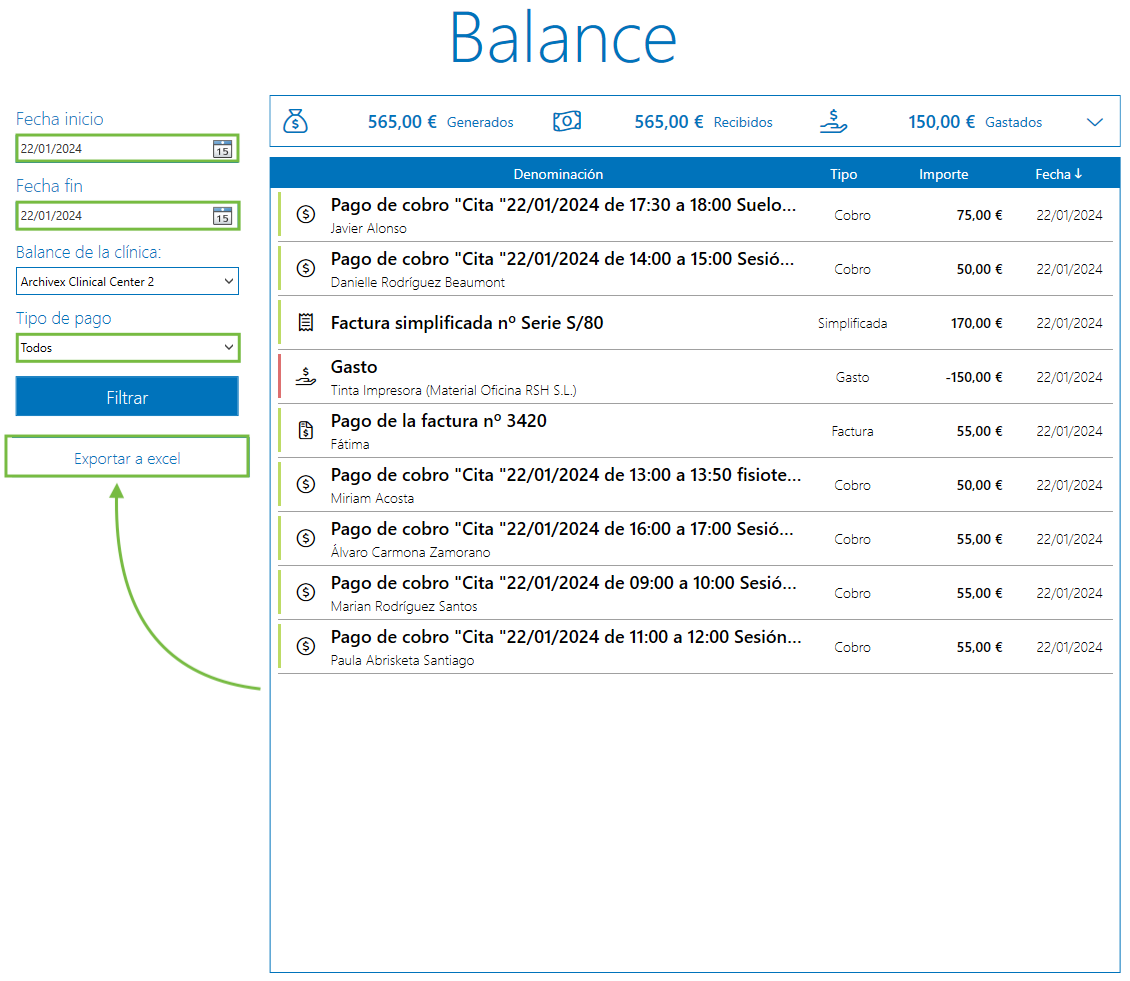Open the Fecha fin calendar picker icon
Viewport: 1130px width, 981px height.
click(222, 216)
